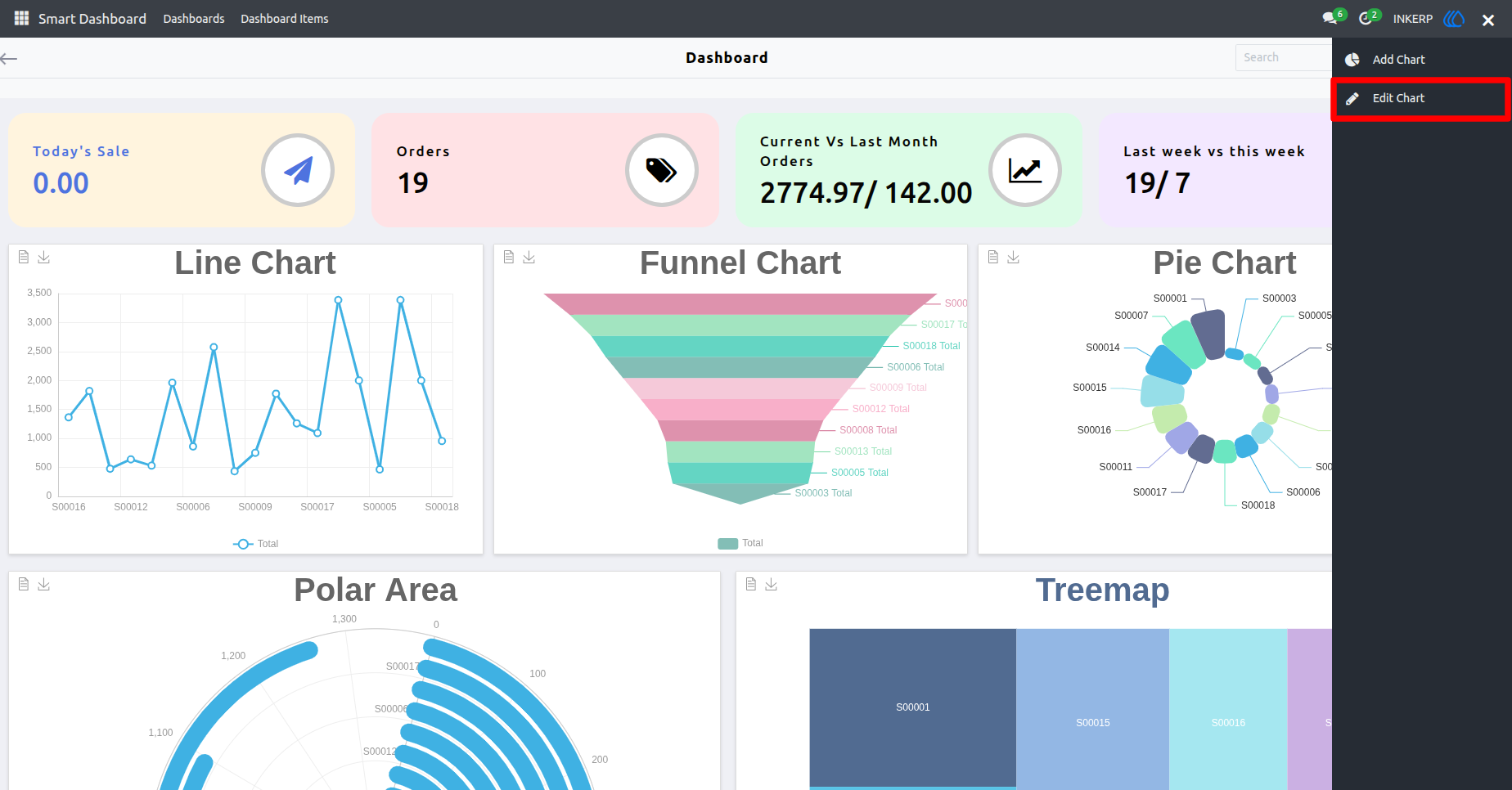Click the tag icon on the Orders card
1512x790 pixels.
pyautogui.click(x=662, y=170)
